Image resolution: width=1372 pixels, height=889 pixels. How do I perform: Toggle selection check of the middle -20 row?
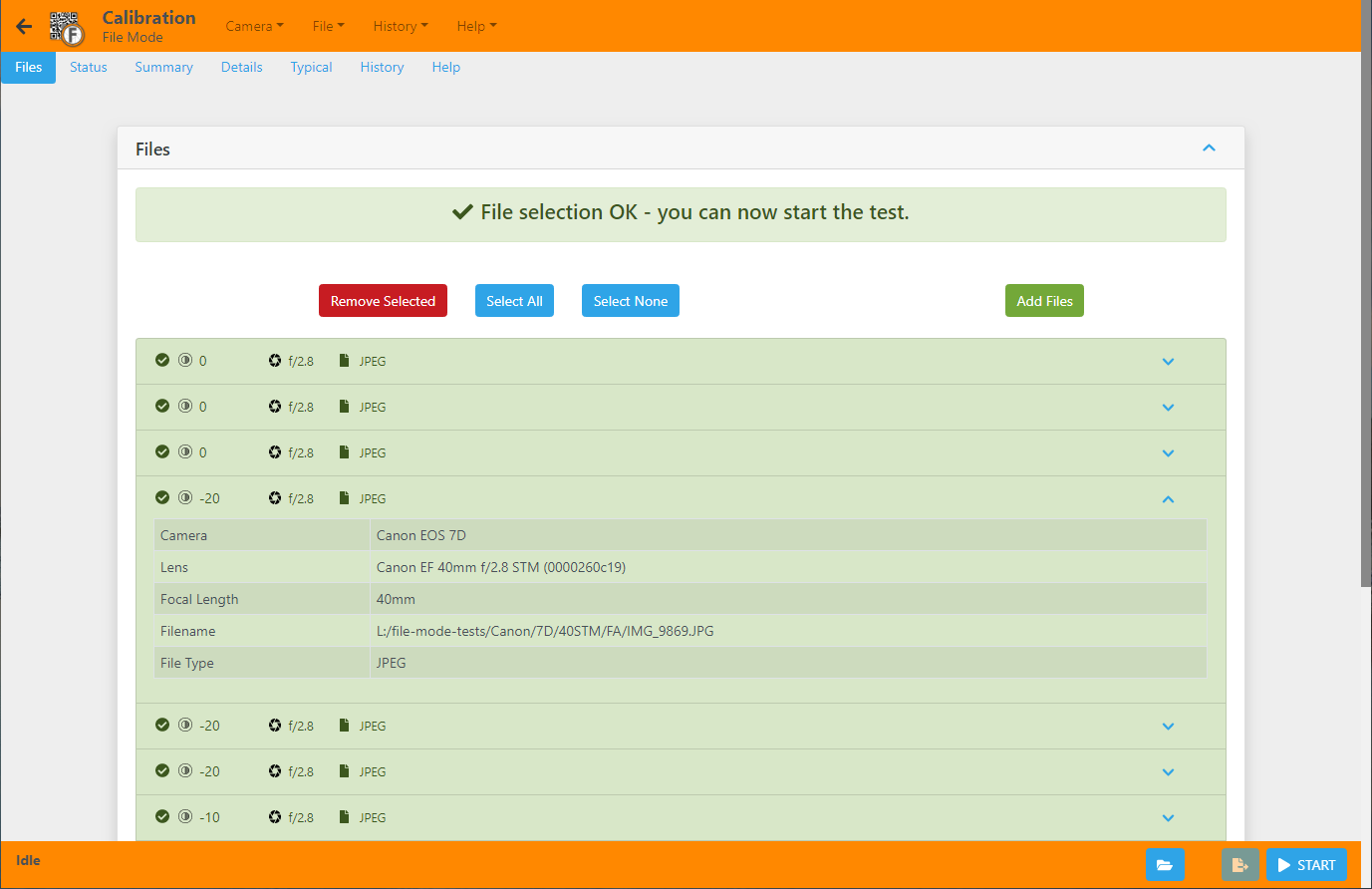tap(162, 725)
